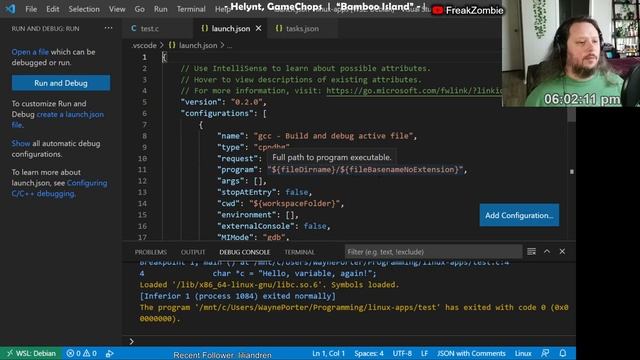The height and width of the screenshot is (360, 640).
Task: Switch to the Problems panel tab
Action: tap(151, 252)
